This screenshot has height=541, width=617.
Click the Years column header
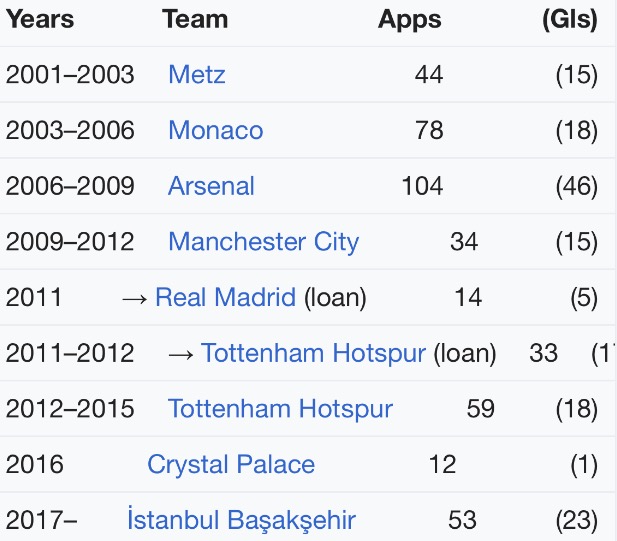(x=40, y=19)
